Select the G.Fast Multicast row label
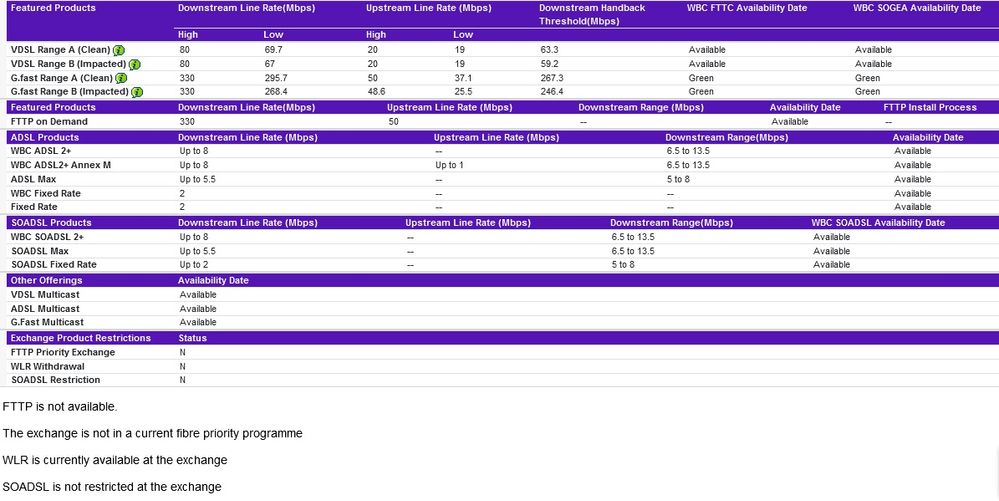The width and height of the screenshot is (999, 501). 47,322
